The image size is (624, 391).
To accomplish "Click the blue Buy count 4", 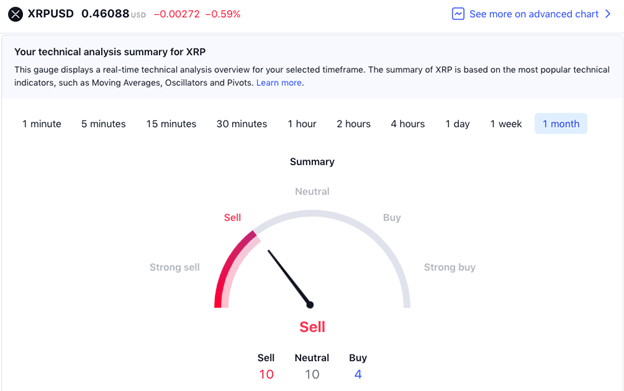I will 358,374.
